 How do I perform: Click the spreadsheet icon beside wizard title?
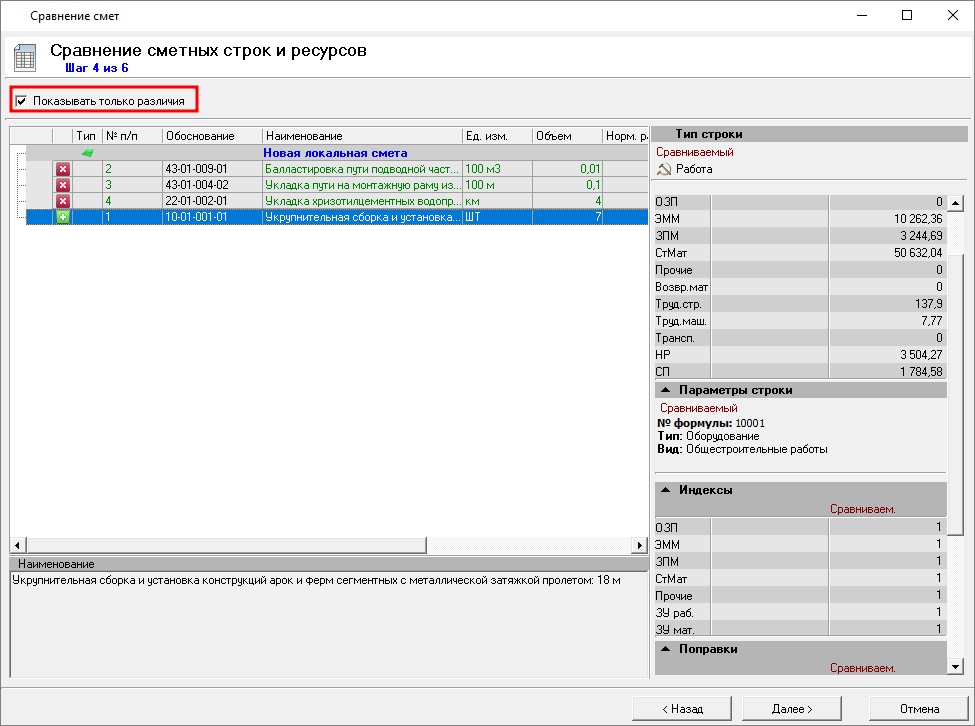25,58
